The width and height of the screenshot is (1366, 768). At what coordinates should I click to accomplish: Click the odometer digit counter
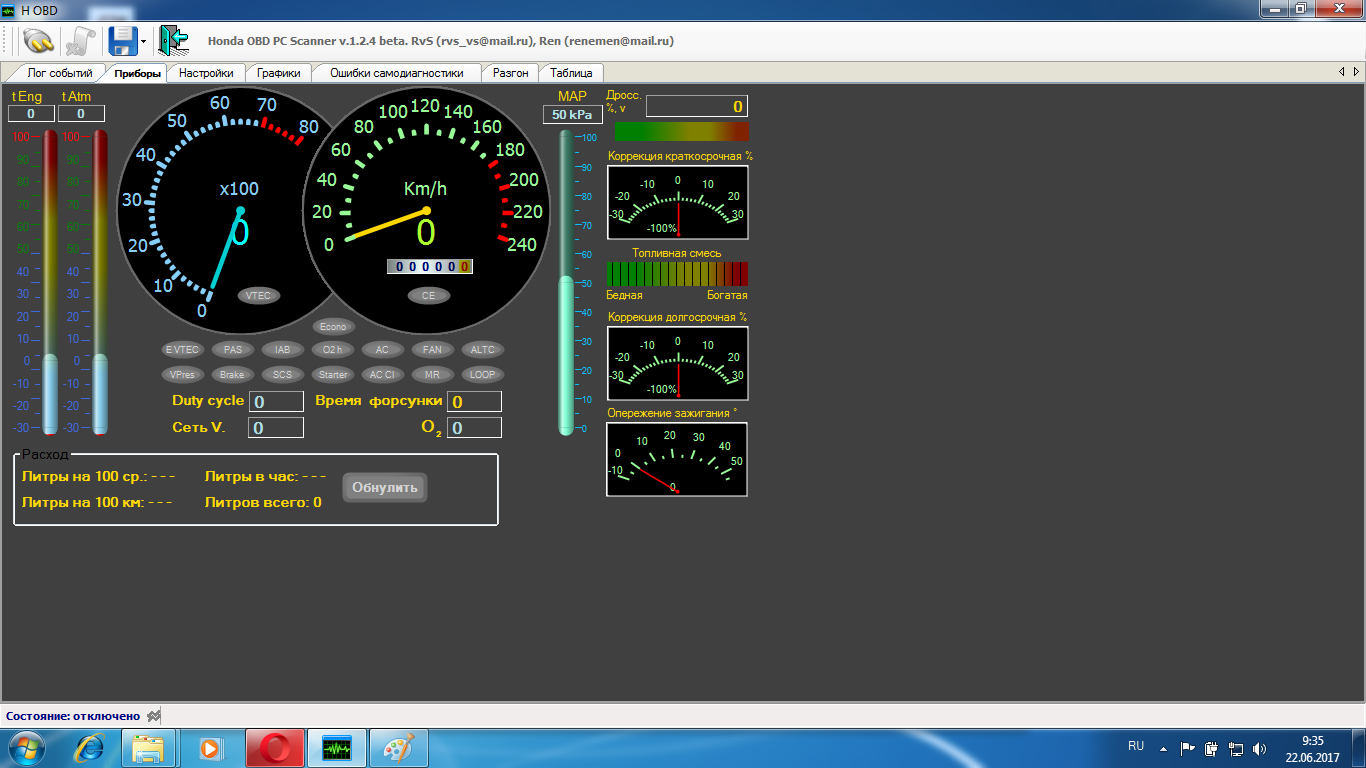click(430, 267)
